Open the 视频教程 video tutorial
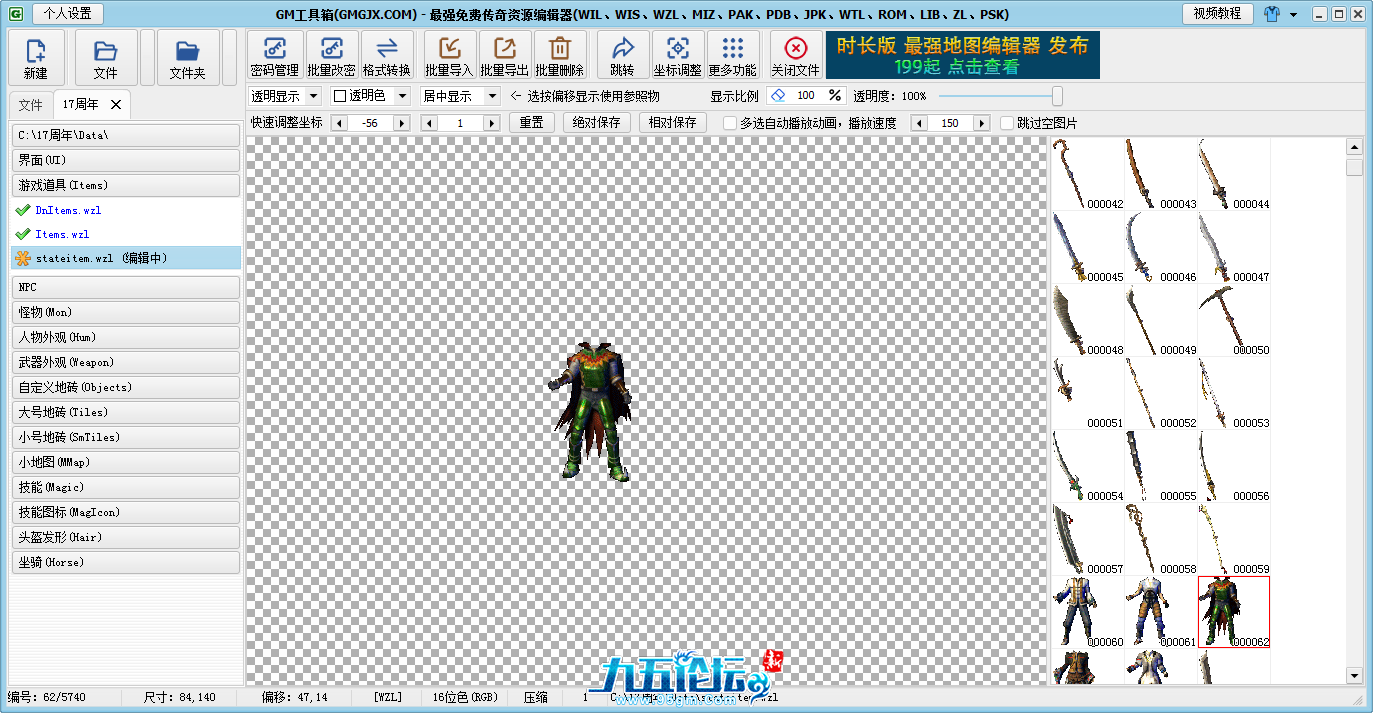Viewport: 1373px width, 713px height. (x=1217, y=14)
